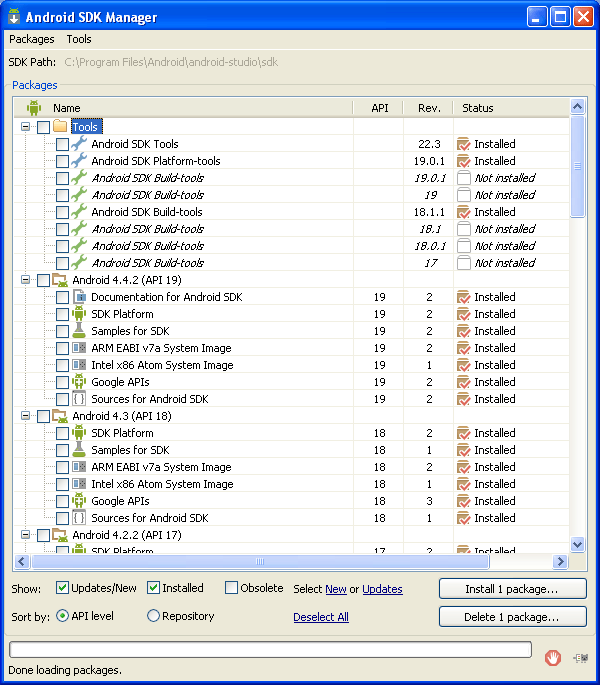
Task: Check the Android SDK Tools package checkbox
Action: pyautogui.click(x=62, y=144)
